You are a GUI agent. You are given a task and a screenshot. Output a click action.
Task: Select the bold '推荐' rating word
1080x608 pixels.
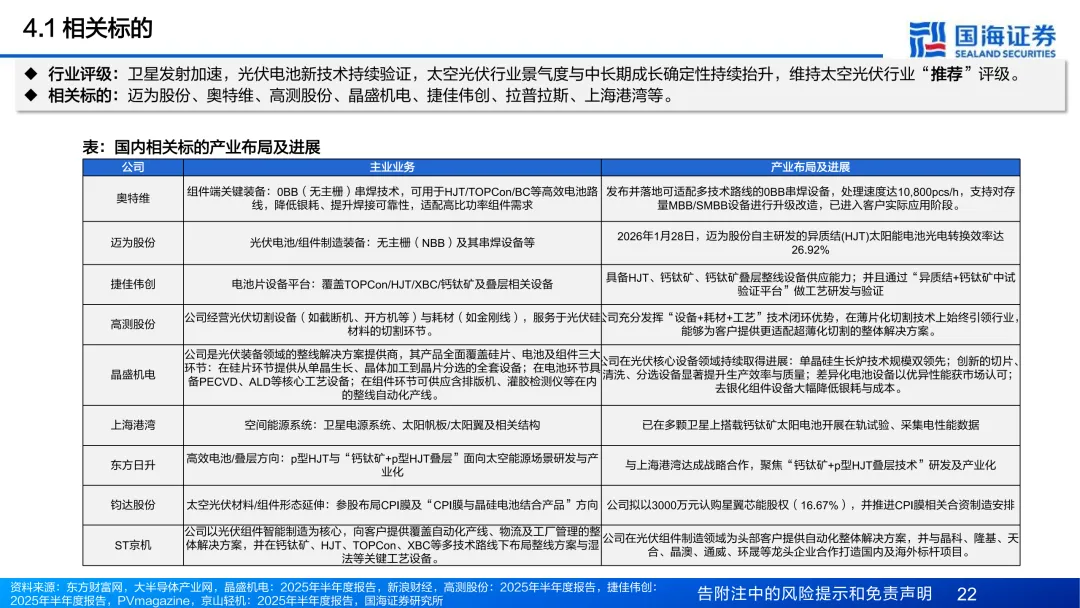tap(946, 74)
